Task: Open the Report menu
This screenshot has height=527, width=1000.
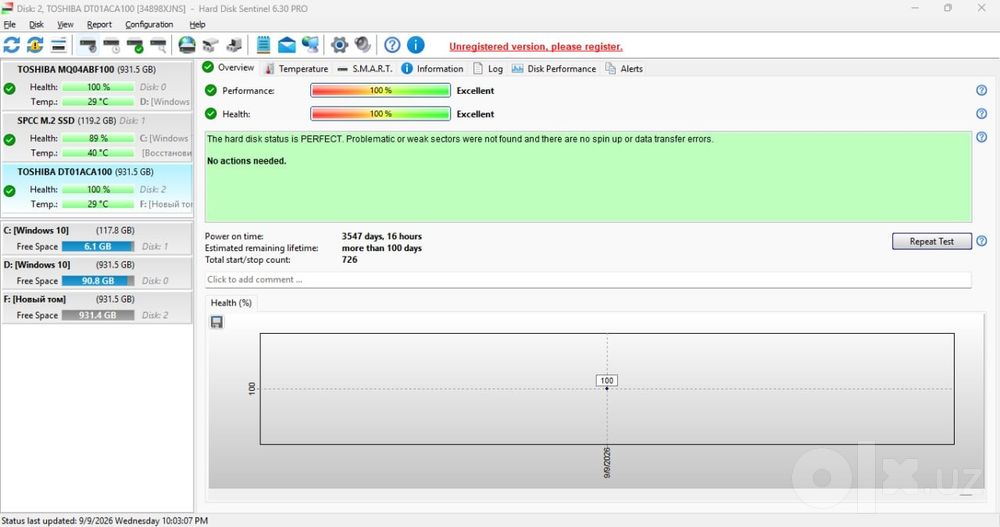Action: (99, 24)
